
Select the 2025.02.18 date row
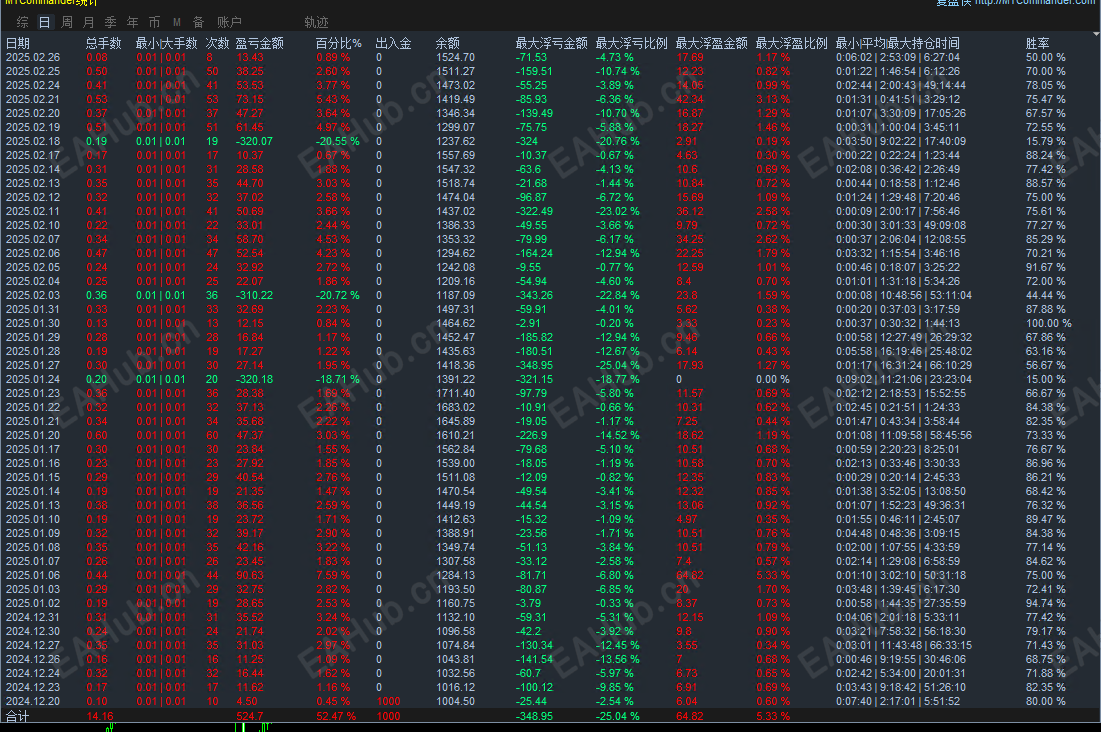pos(33,141)
